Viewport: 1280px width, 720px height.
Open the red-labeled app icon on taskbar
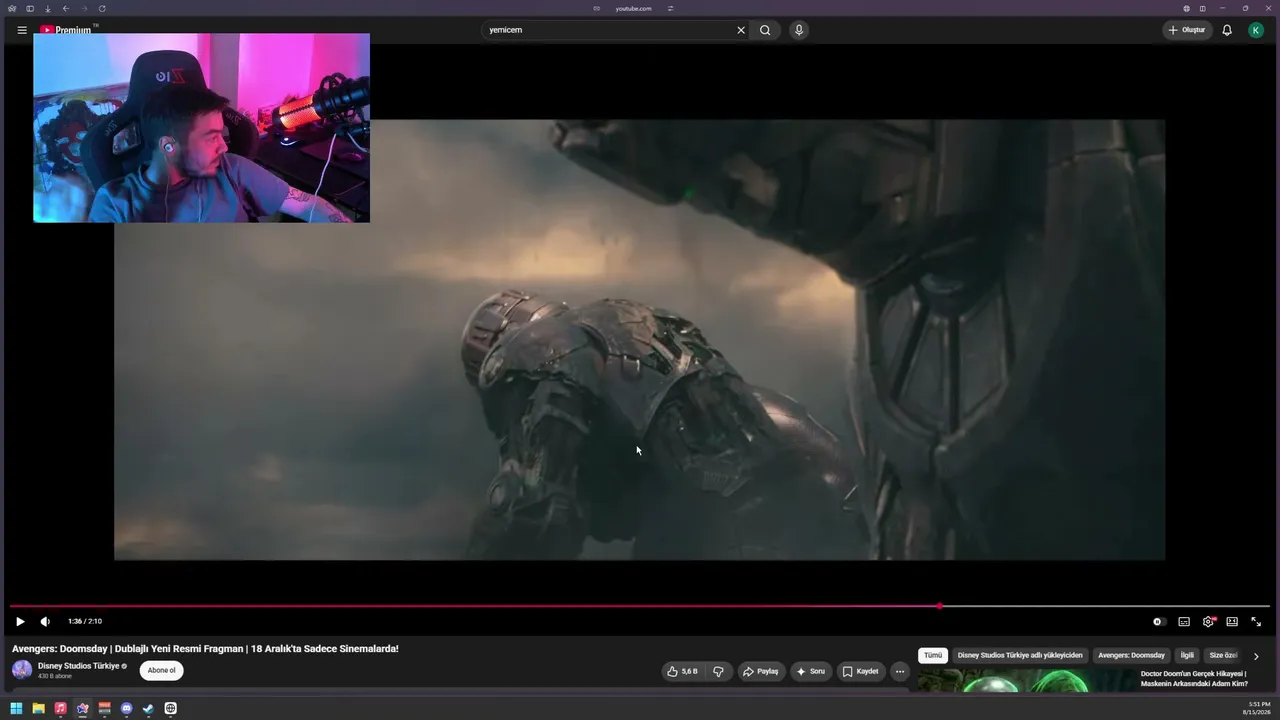coord(104,708)
